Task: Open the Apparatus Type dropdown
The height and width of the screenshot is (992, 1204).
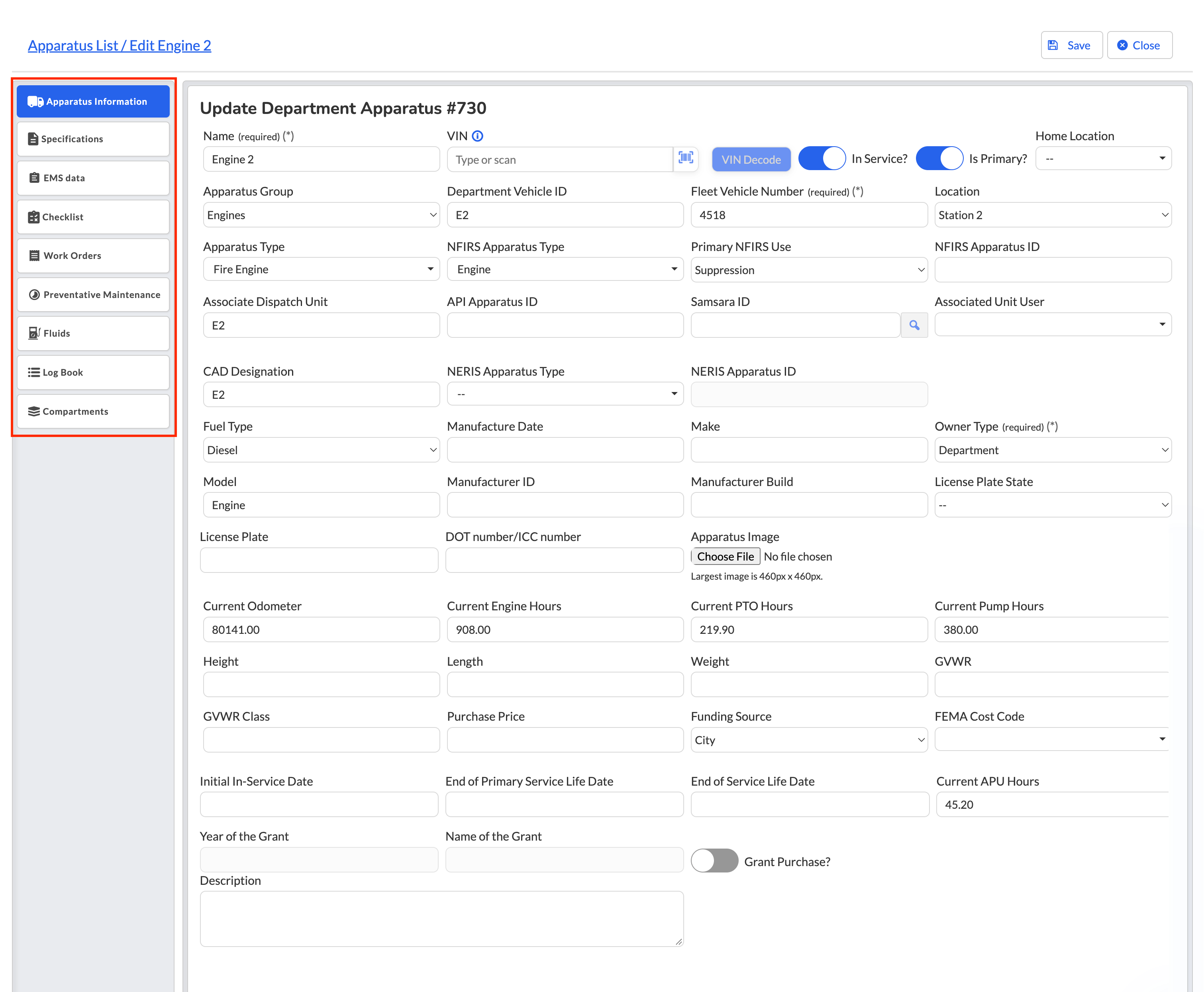Action: click(x=321, y=269)
